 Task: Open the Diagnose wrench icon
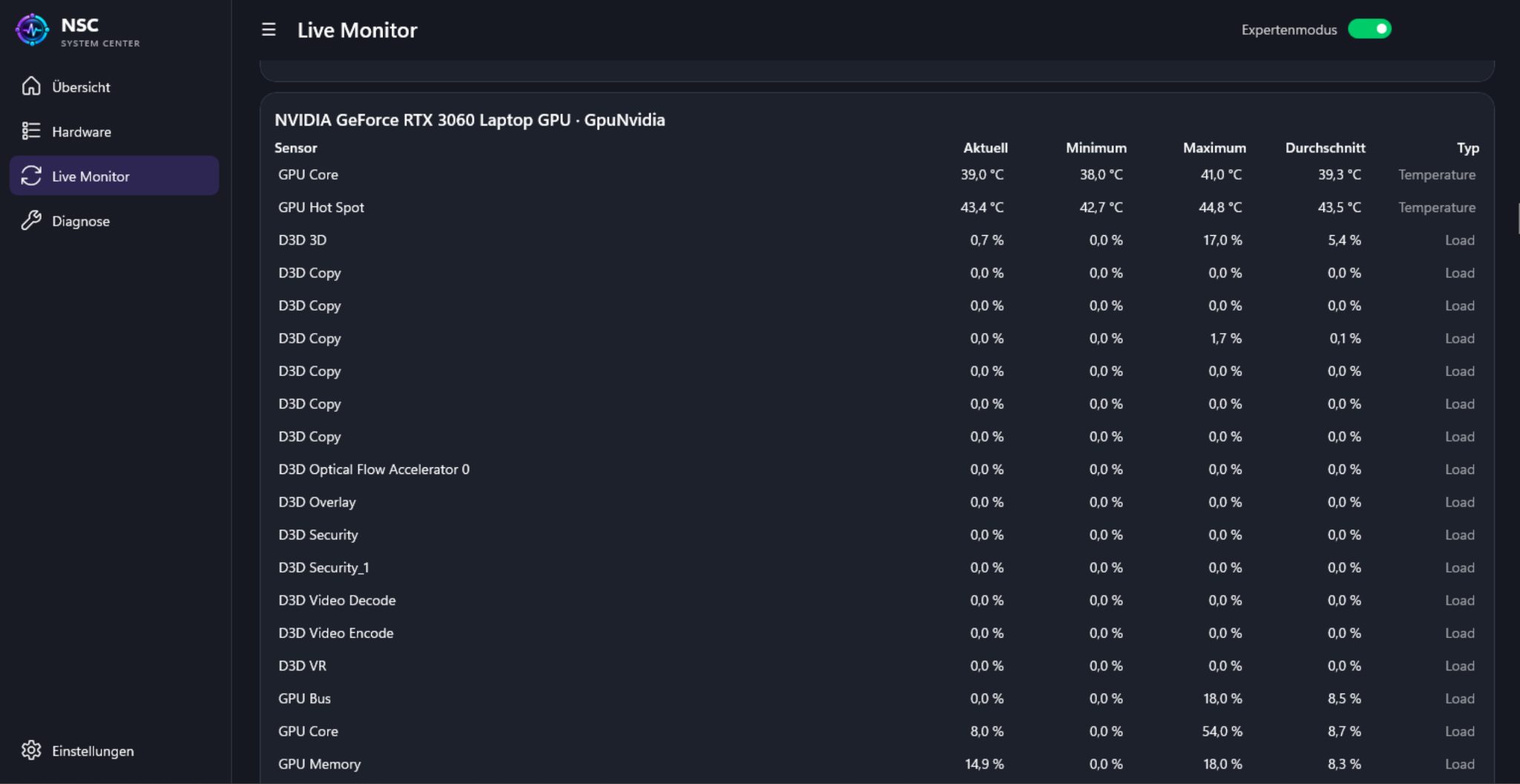(x=31, y=220)
